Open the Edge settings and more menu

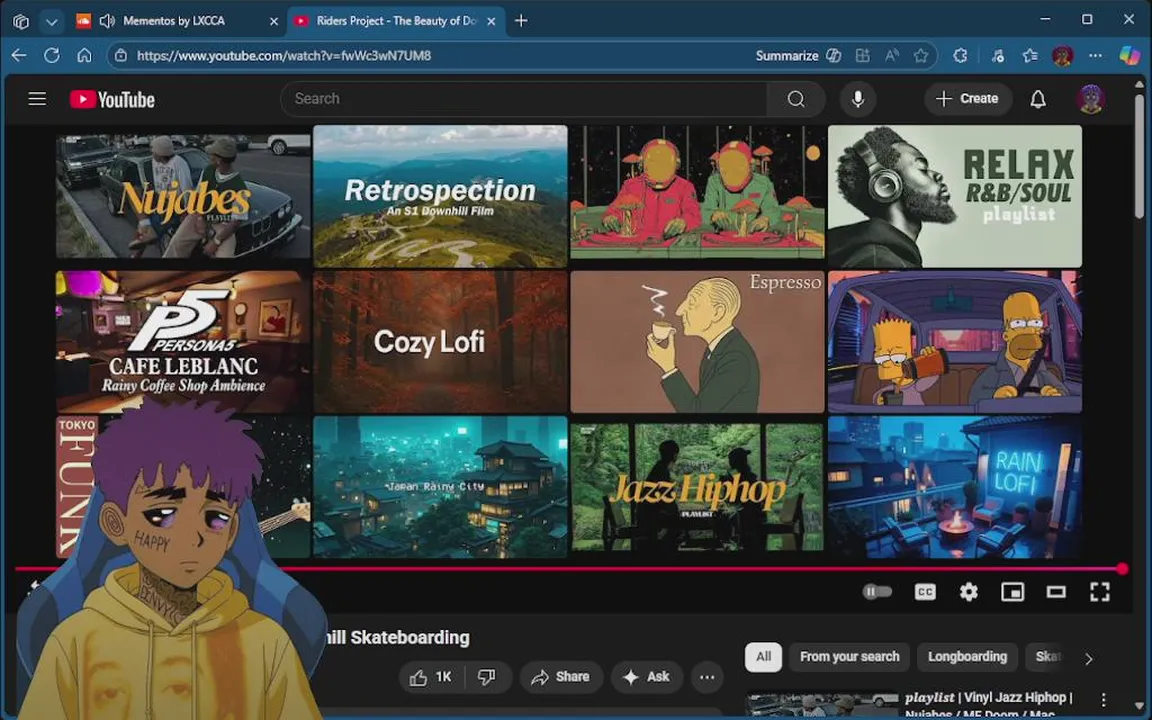point(1095,55)
